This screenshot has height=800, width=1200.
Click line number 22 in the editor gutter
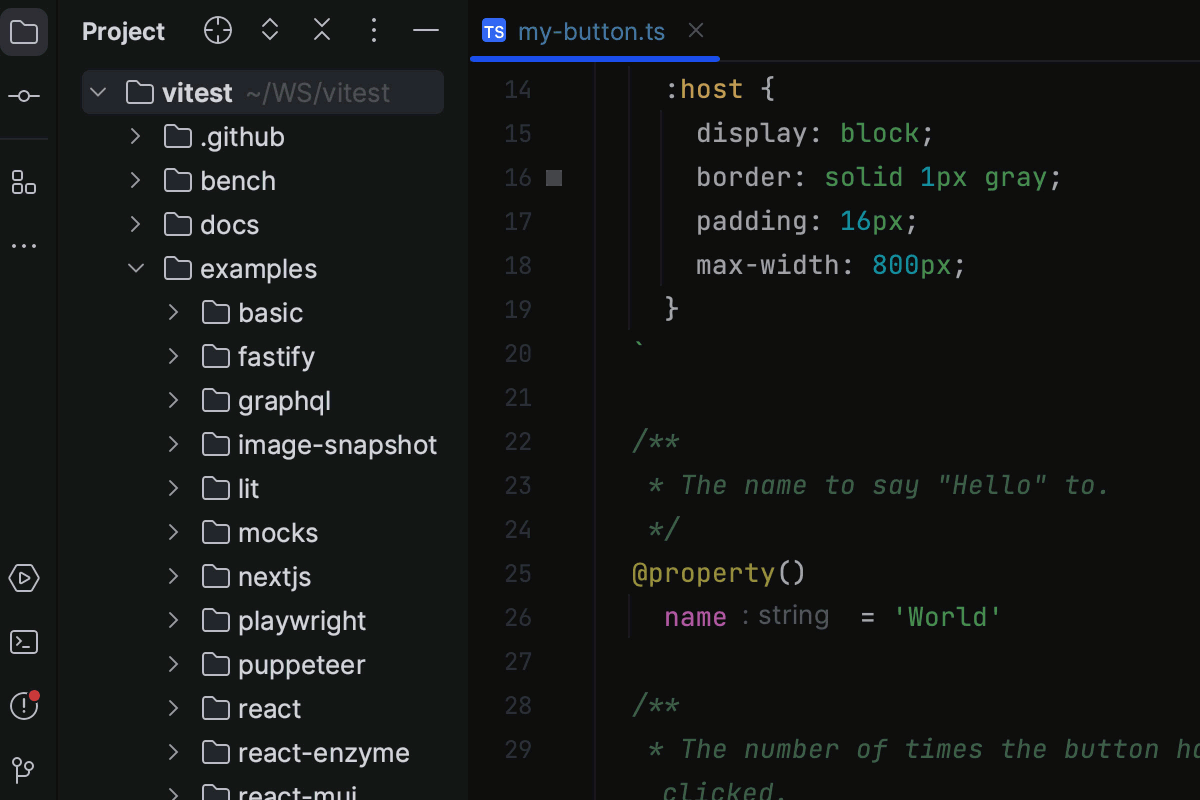click(x=518, y=441)
